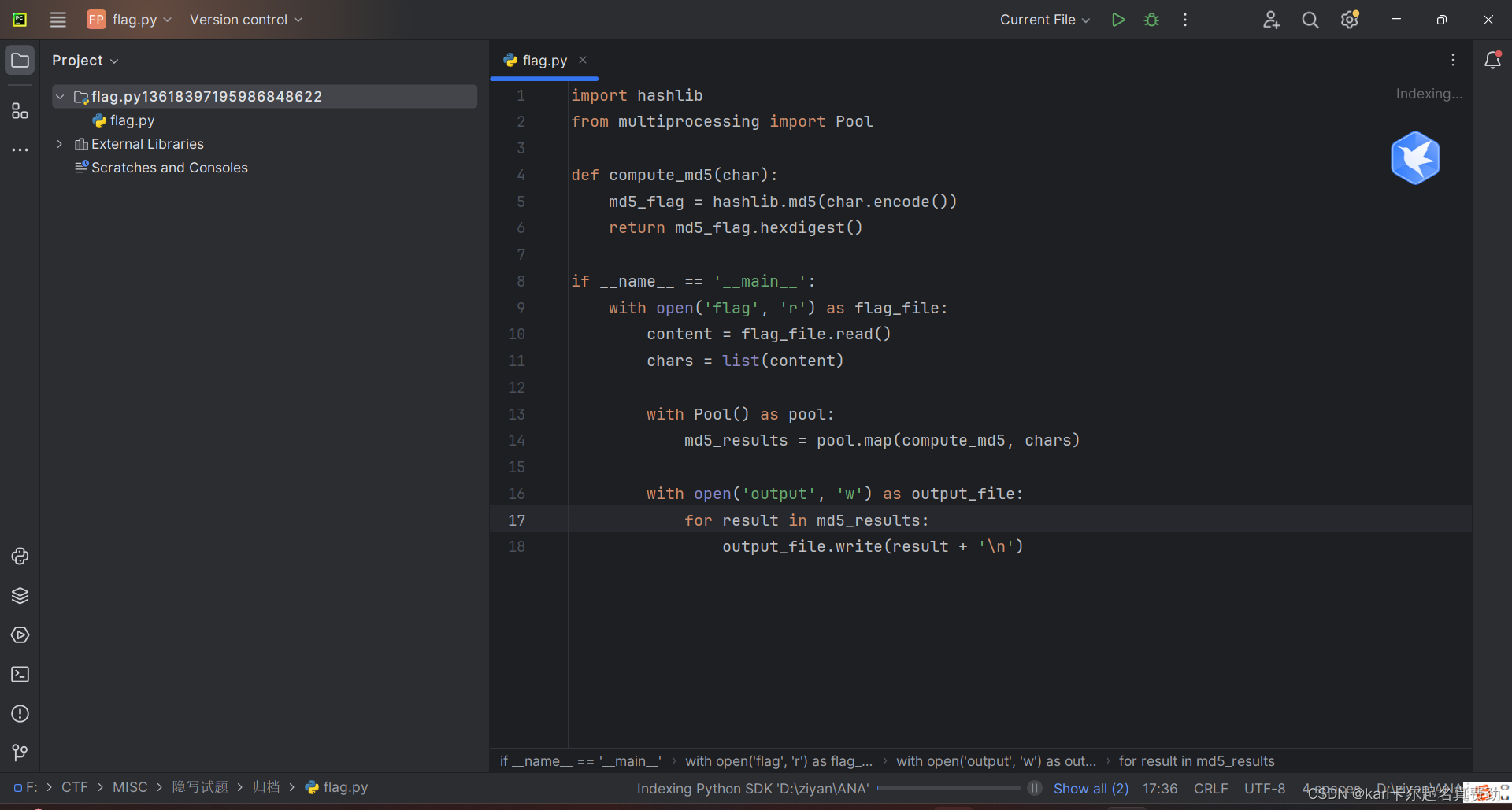Open the Structure tool window

[x=20, y=111]
